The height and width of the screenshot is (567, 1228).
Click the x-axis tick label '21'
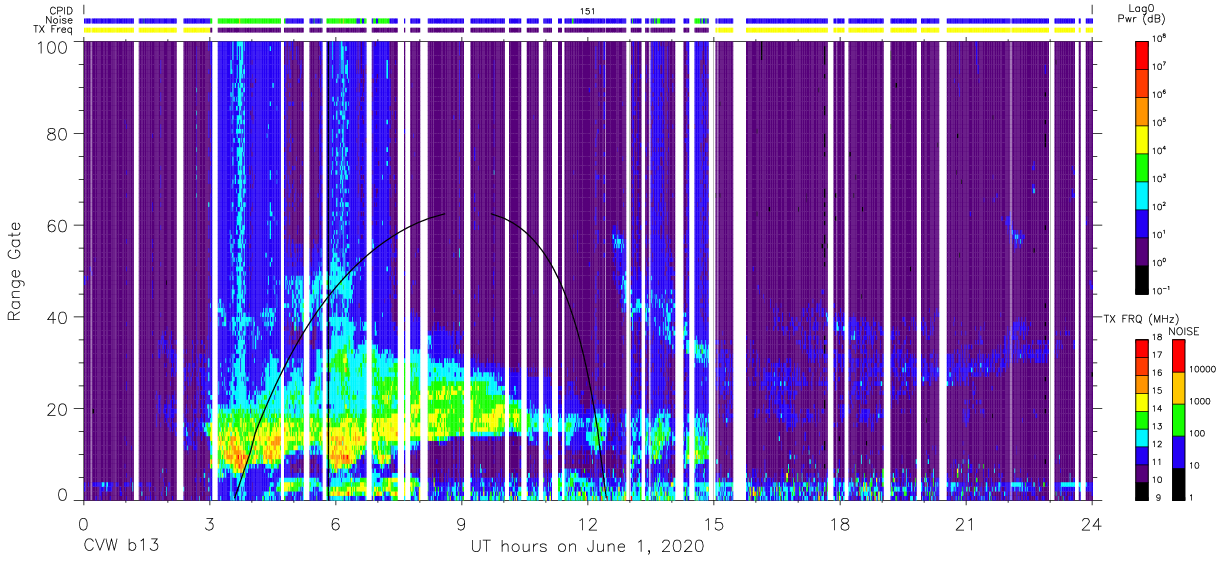point(966,523)
